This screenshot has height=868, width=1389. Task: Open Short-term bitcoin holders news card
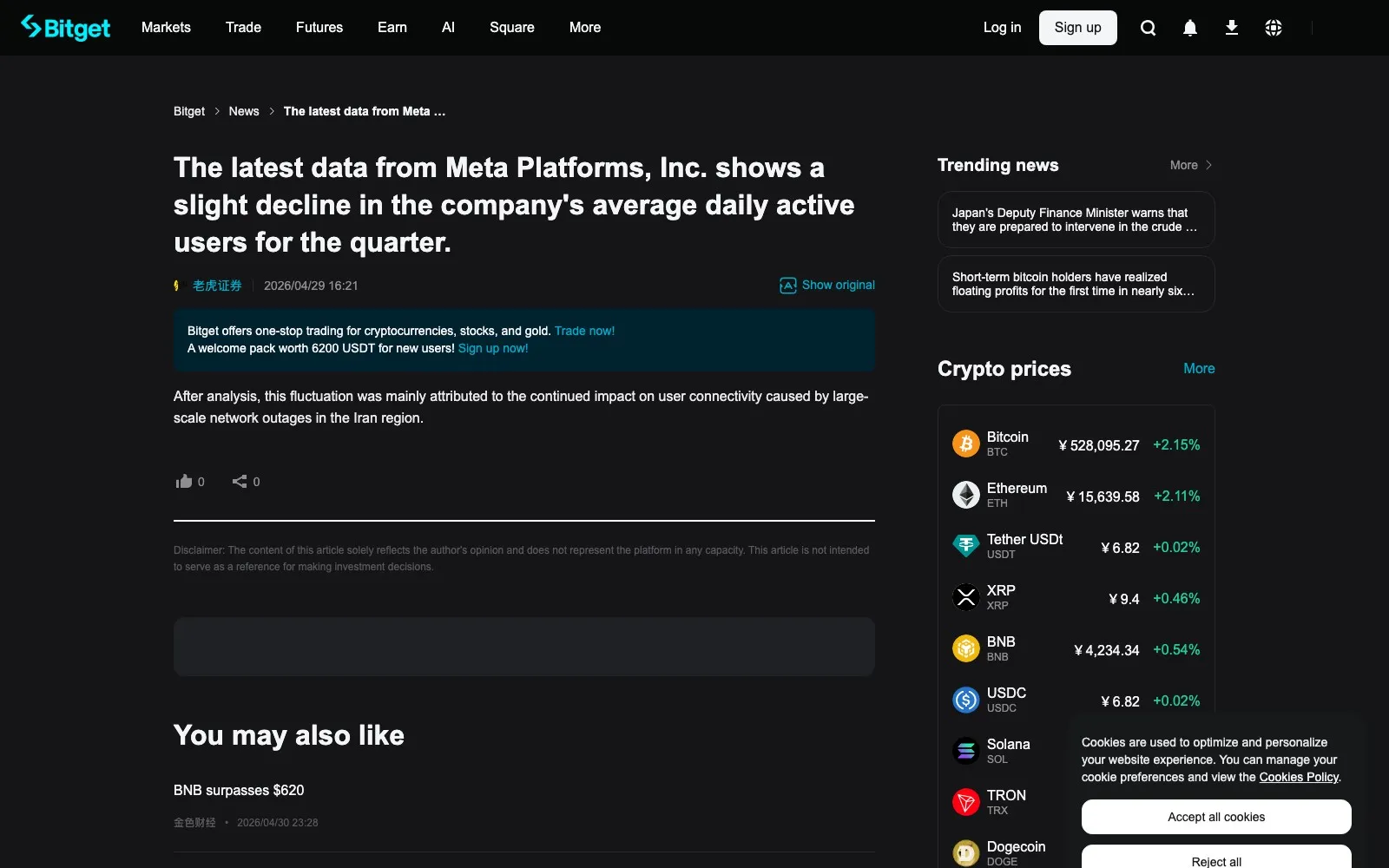(1076, 284)
